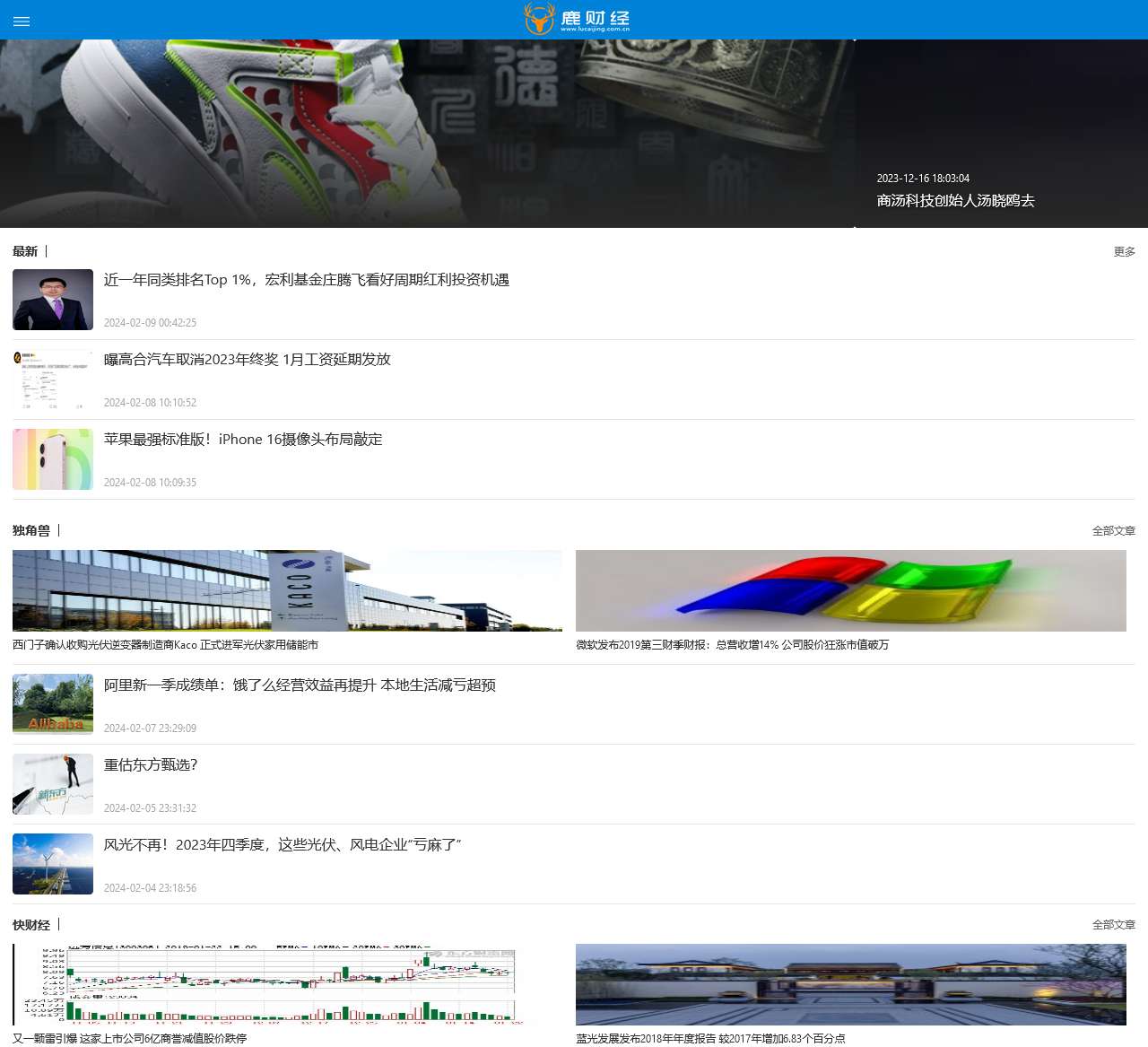Image resolution: width=1148 pixels, height=1047 pixels.
Task: Click 更多 in the 最新 section
Action: tap(1124, 252)
